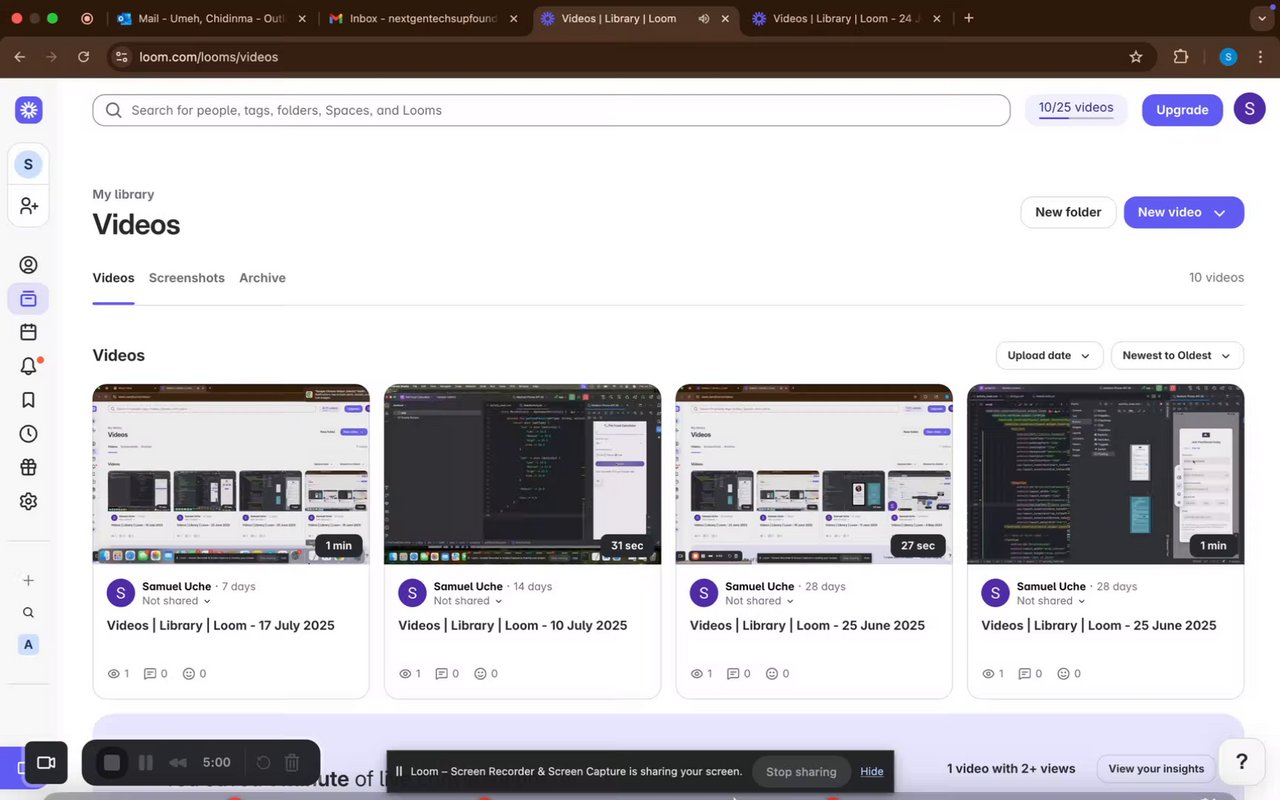This screenshot has width=1280, height=800.
Task: Click title Videos | Library | Loom - 17 July 2025
Action: [x=221, y=625]
